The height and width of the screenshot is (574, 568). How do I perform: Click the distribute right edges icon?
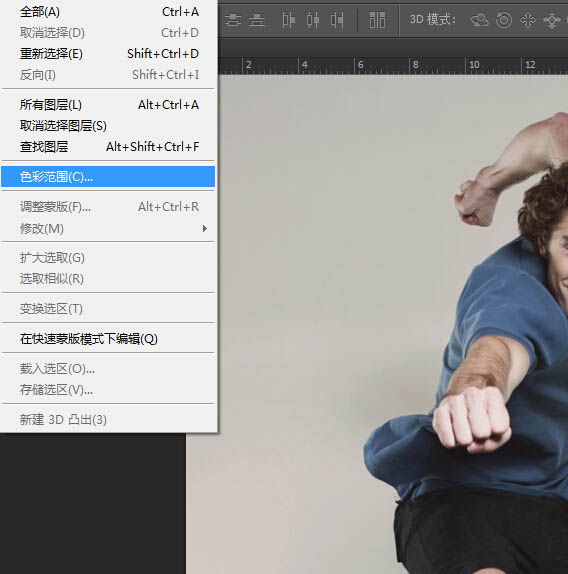(x=337, y=20)
